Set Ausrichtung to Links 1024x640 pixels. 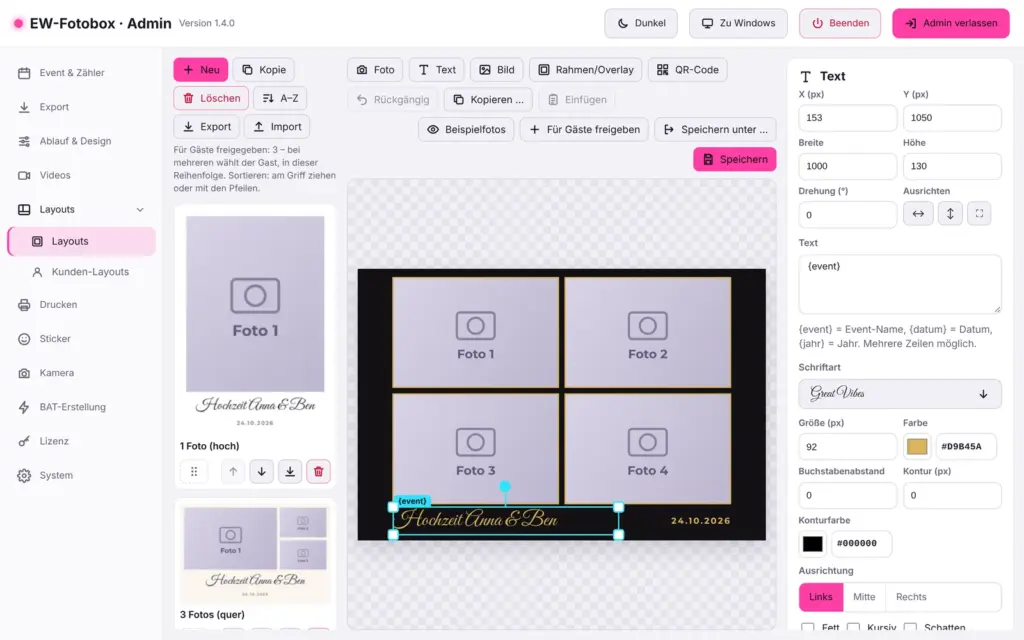pos(820,597)
